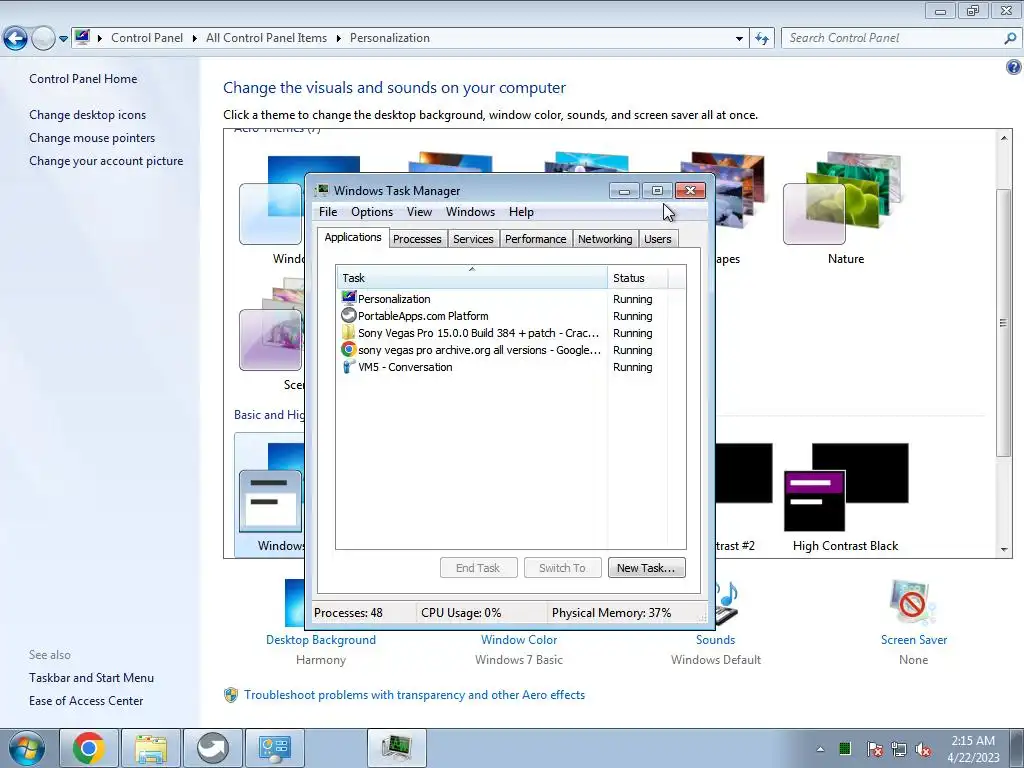
Task: Switch to the Performance tab
Action: pos(536,239)
